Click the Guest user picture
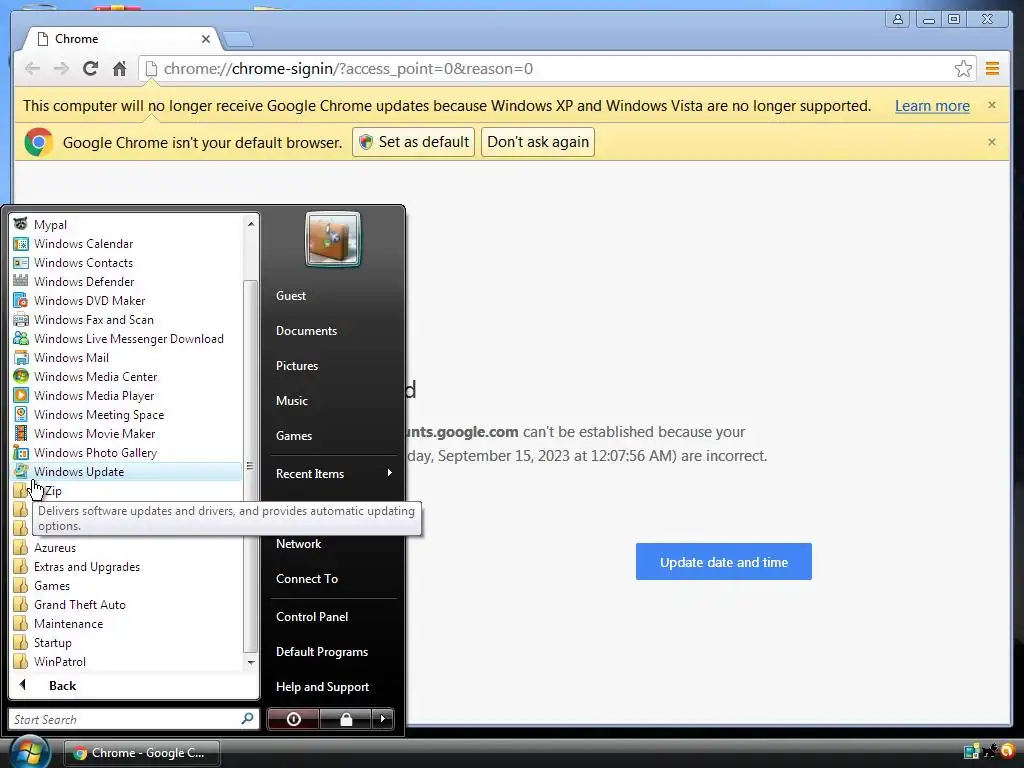This screenshot has width=1024, height=768. 332,239
